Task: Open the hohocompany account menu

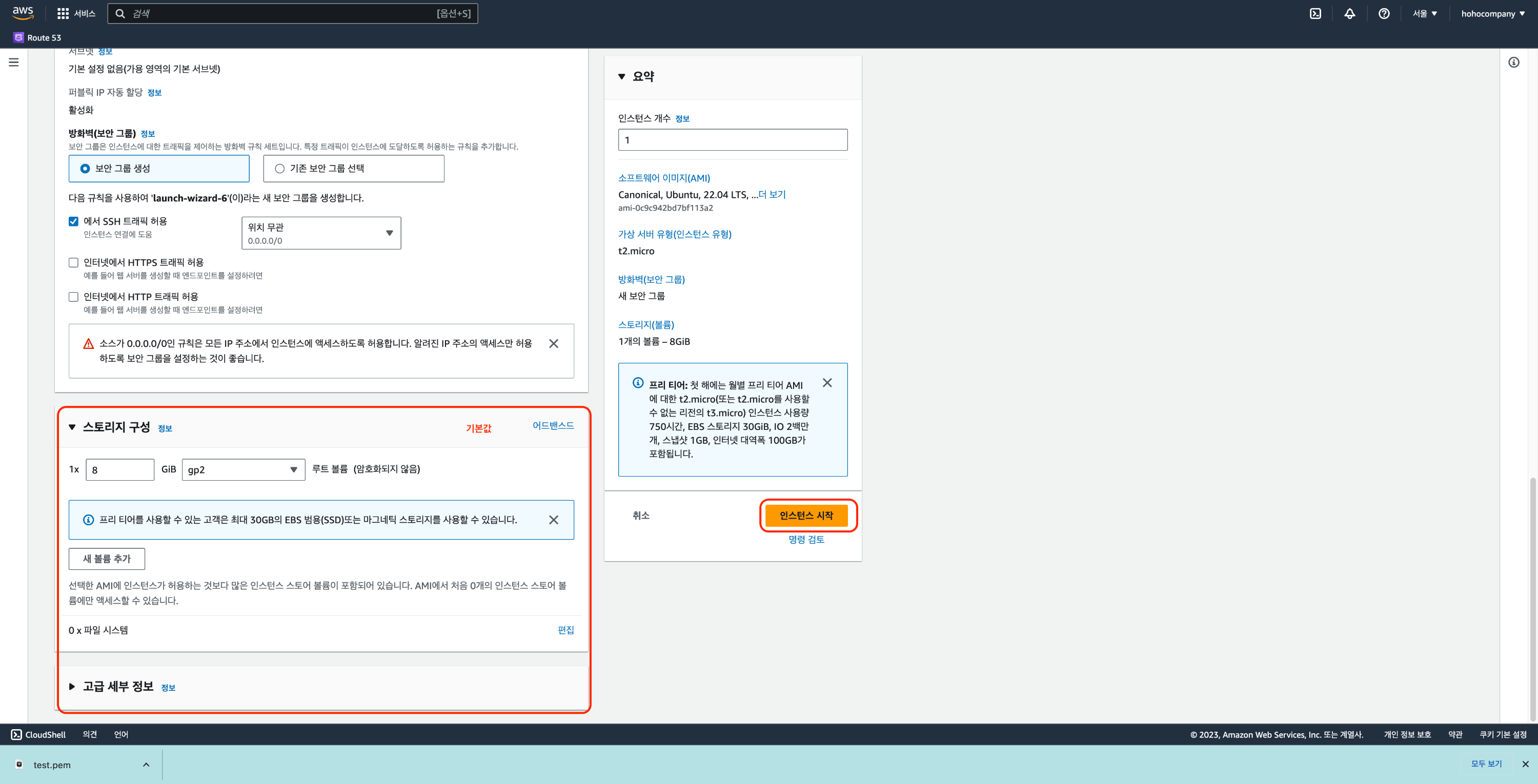Action: tap(1492, 14)
